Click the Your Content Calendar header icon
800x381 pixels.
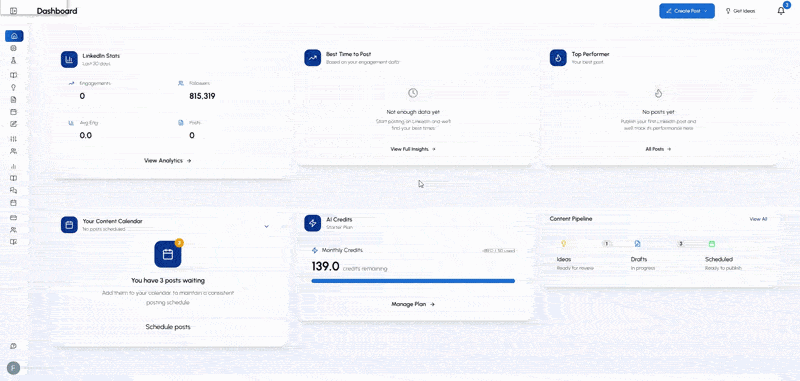click(x=69, y=225)
